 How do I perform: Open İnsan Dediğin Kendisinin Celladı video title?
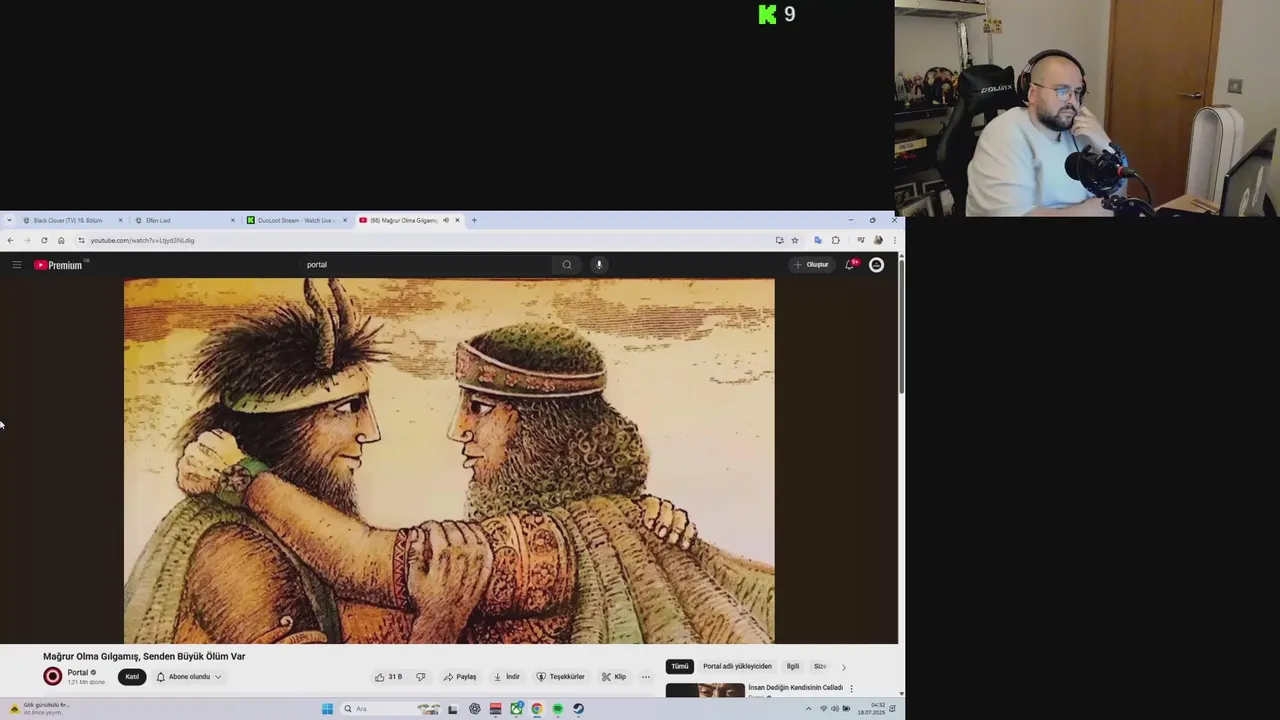point(795,688)
